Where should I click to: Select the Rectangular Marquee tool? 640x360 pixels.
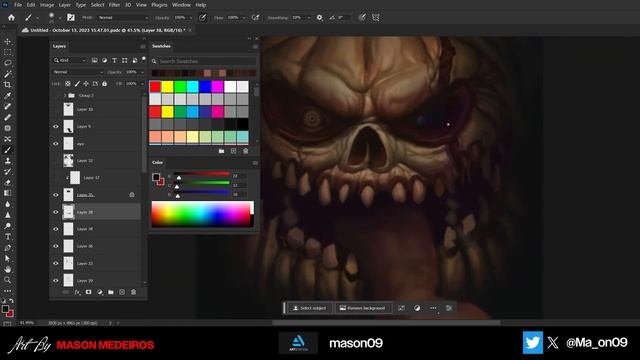(x=7, y=52)
